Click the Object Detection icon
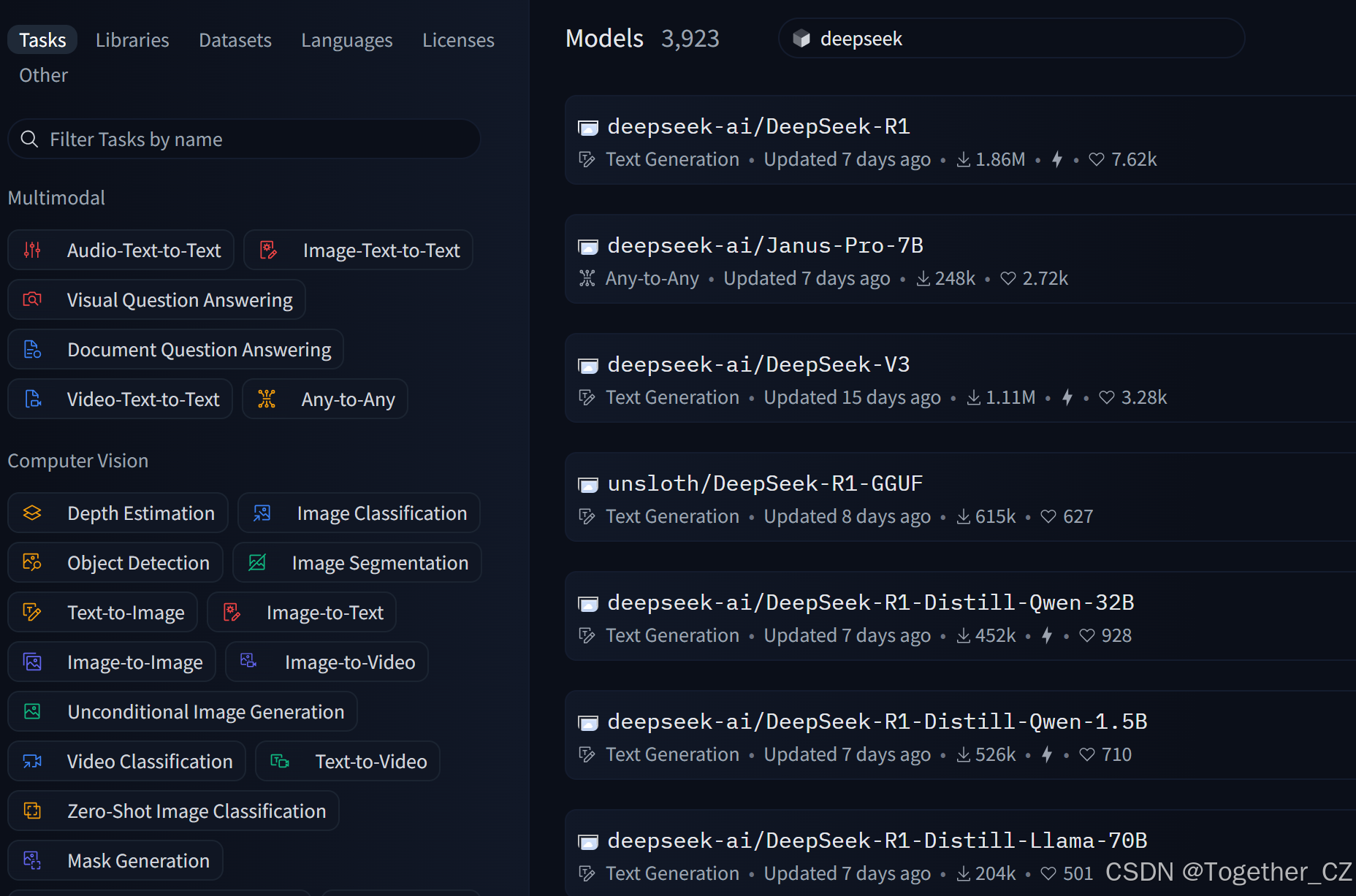1356x896 pixels. tap(32, 563)
